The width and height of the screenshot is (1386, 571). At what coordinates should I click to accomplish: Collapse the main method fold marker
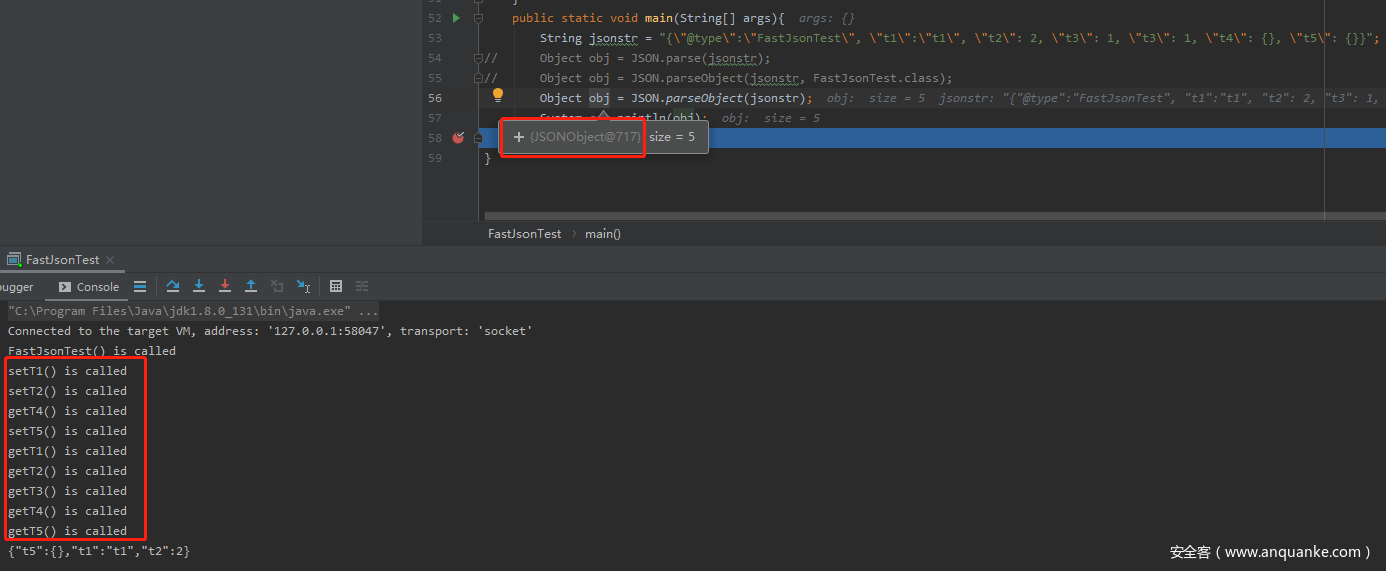coord(478,18)
